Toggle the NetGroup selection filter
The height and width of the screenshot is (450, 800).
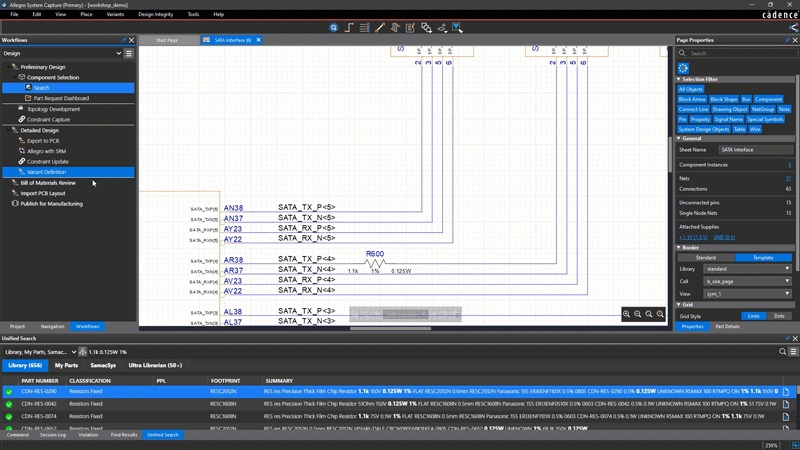(763, 109)
